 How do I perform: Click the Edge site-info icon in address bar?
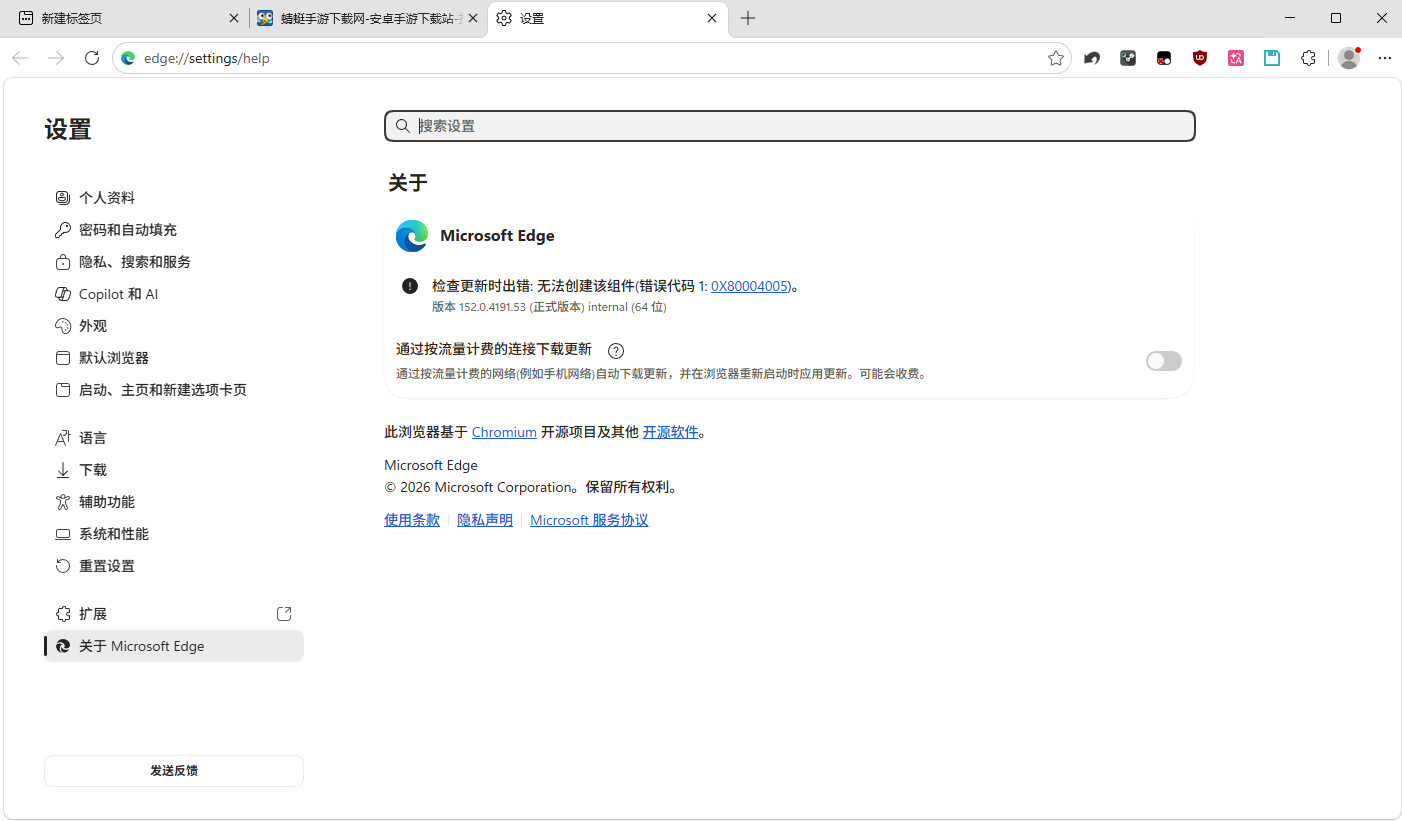click(x=128, y=58)
